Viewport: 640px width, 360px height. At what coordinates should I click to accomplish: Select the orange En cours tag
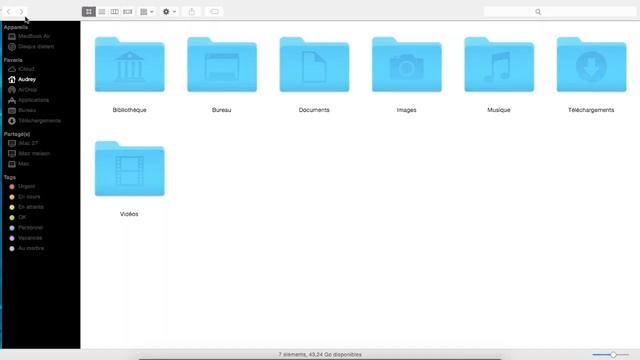25,197
